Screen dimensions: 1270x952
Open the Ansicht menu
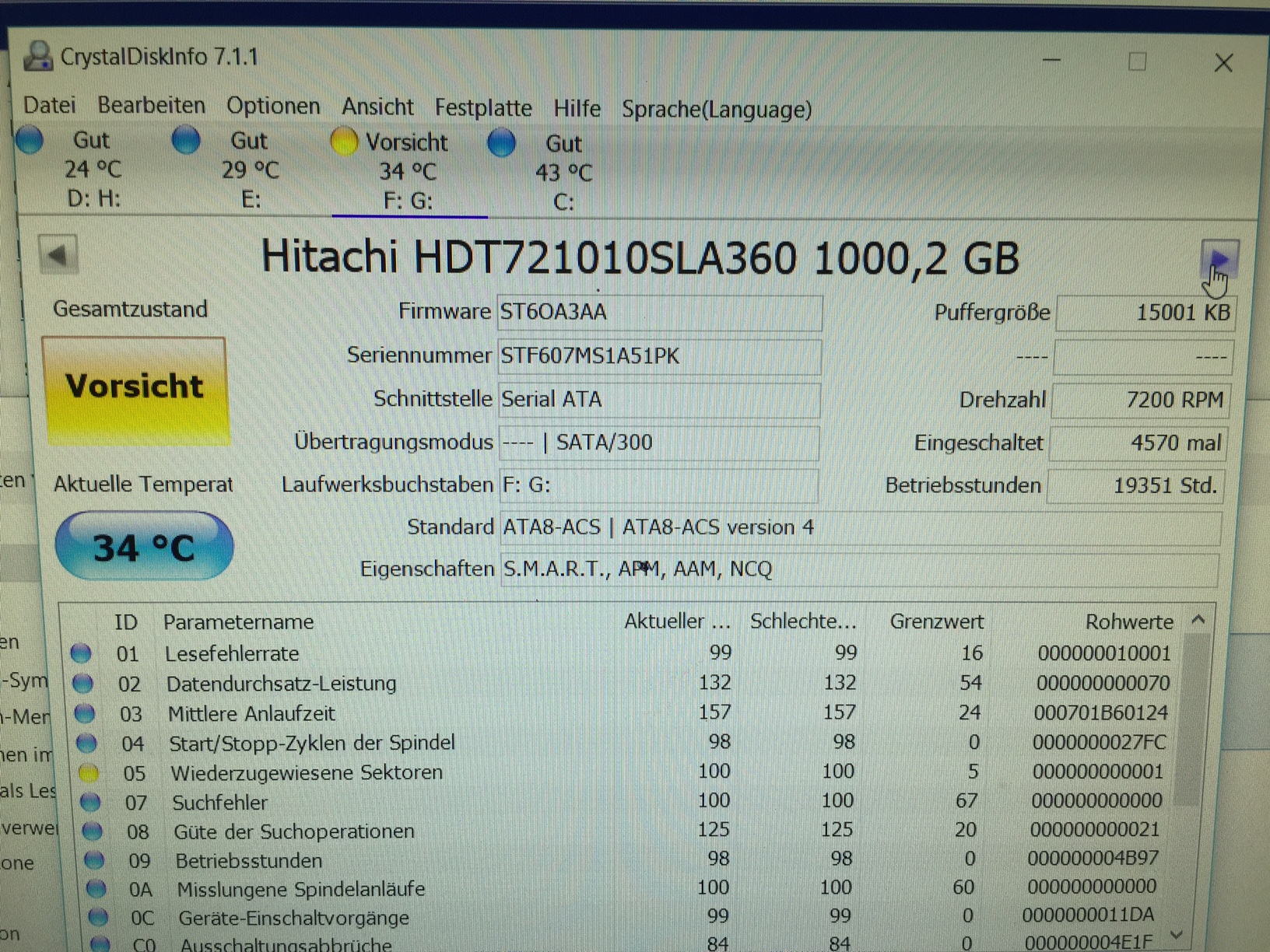click(377, 107)
